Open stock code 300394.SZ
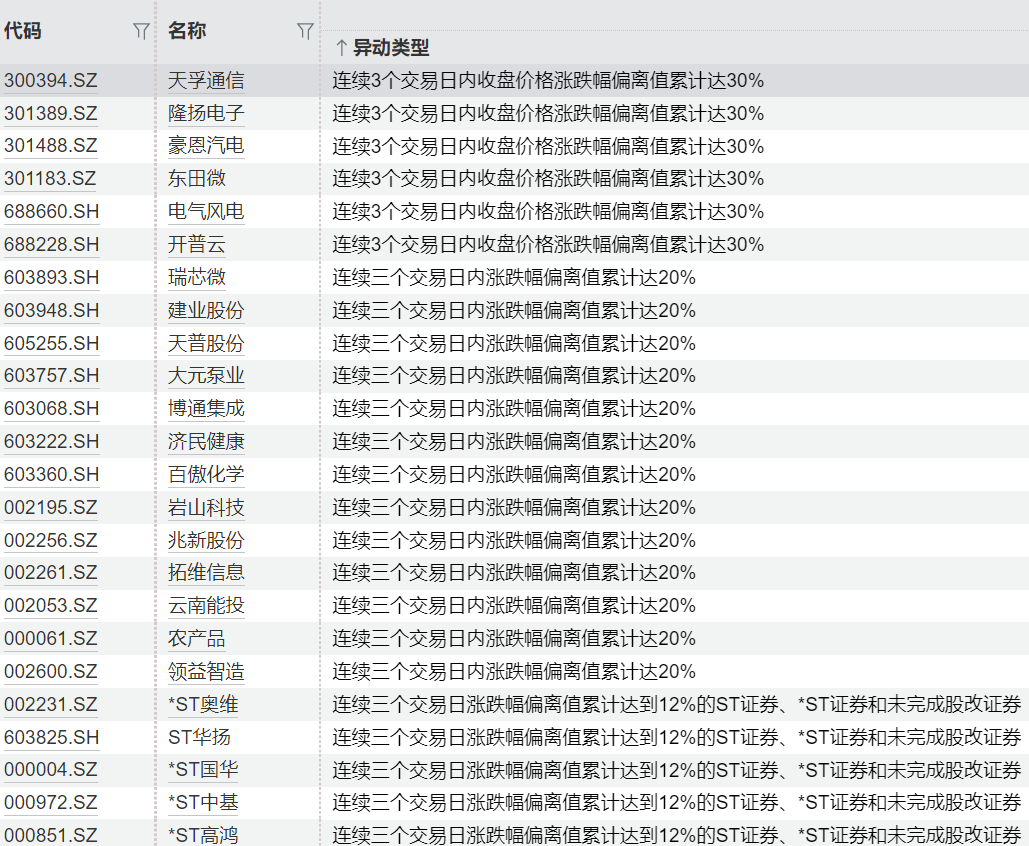This screenshot has height=846, width=1029. click(x=51, y=81)
